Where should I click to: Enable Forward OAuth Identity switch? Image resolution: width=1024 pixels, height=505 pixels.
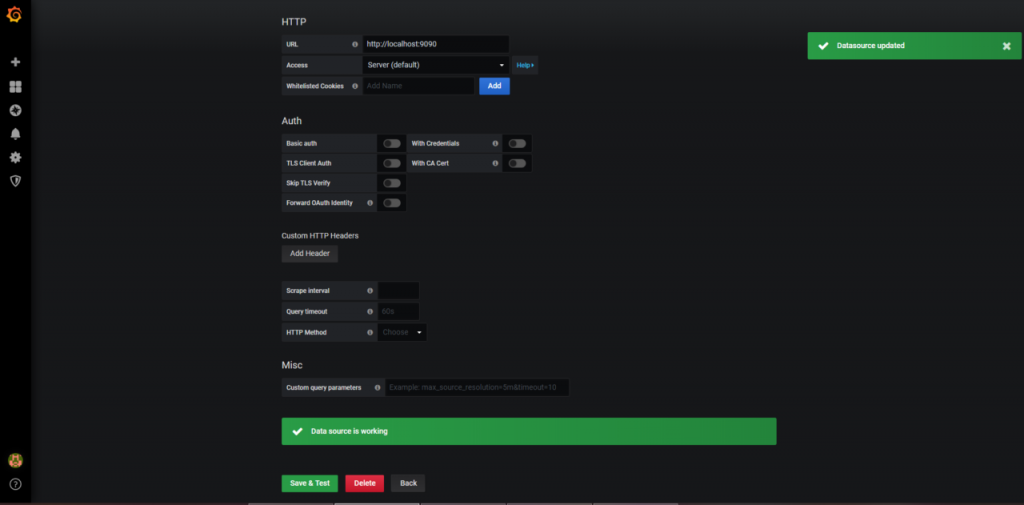tap(392, 203)
